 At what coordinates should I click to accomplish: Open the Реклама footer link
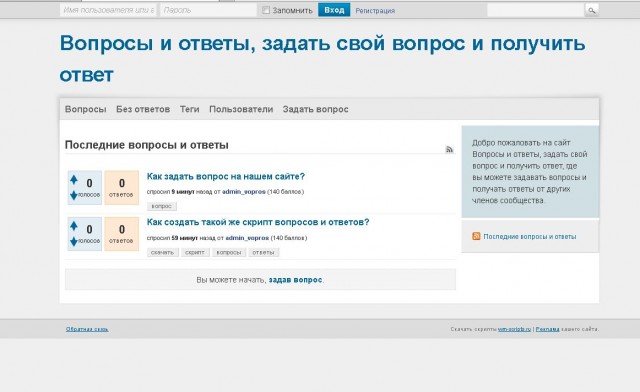547,329
